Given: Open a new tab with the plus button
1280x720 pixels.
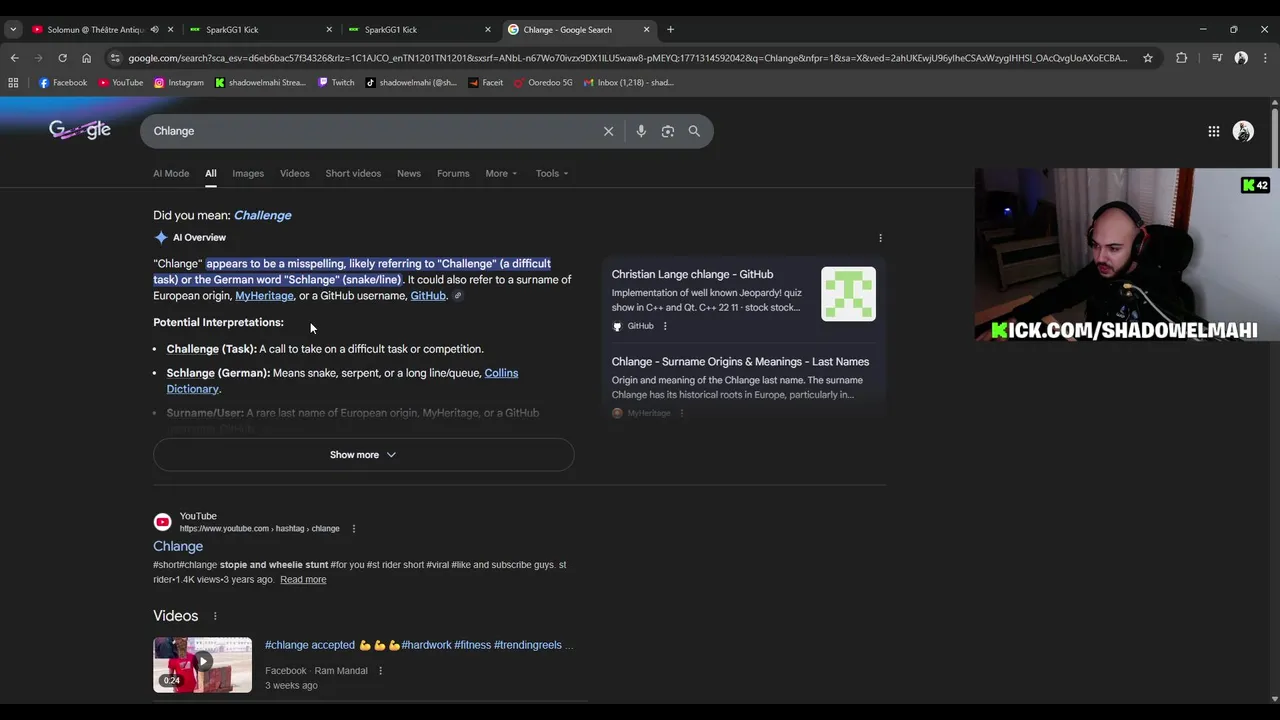Looking at the screenshot, I should pyautogui.click(x=670, y=30).
